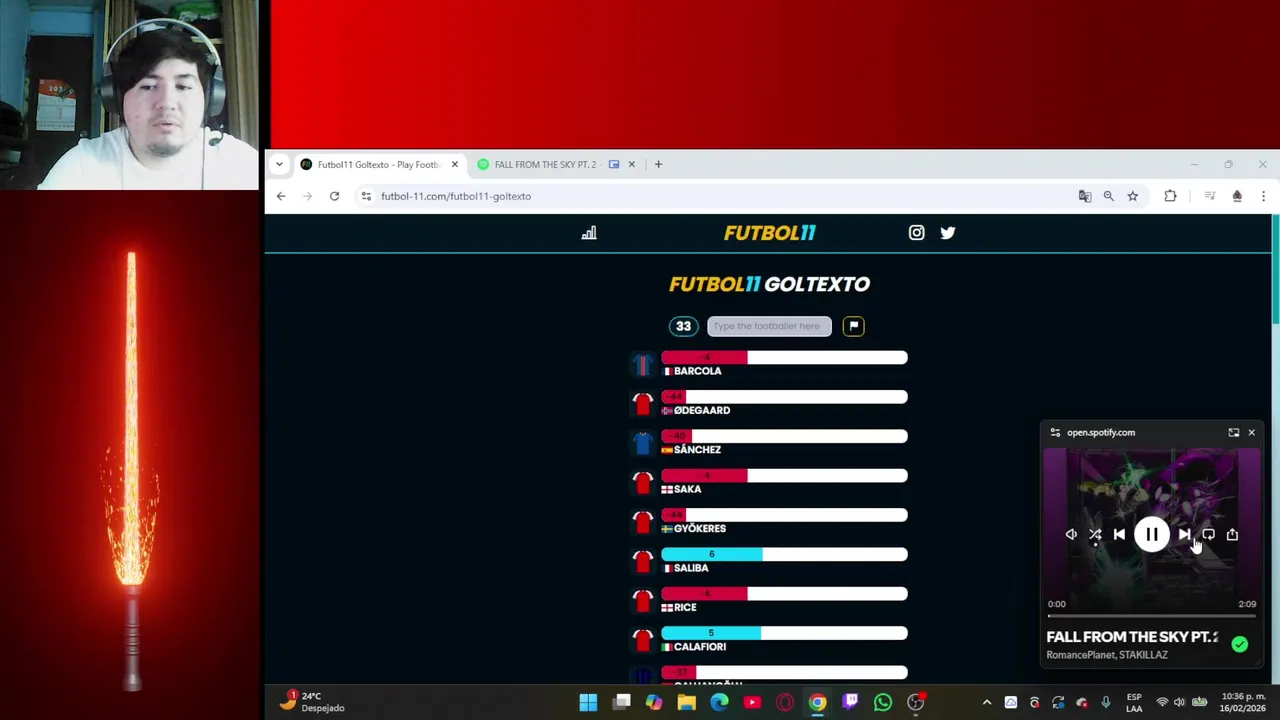Open Microsoft Edge from the taskbar

(x=719, y=703)
